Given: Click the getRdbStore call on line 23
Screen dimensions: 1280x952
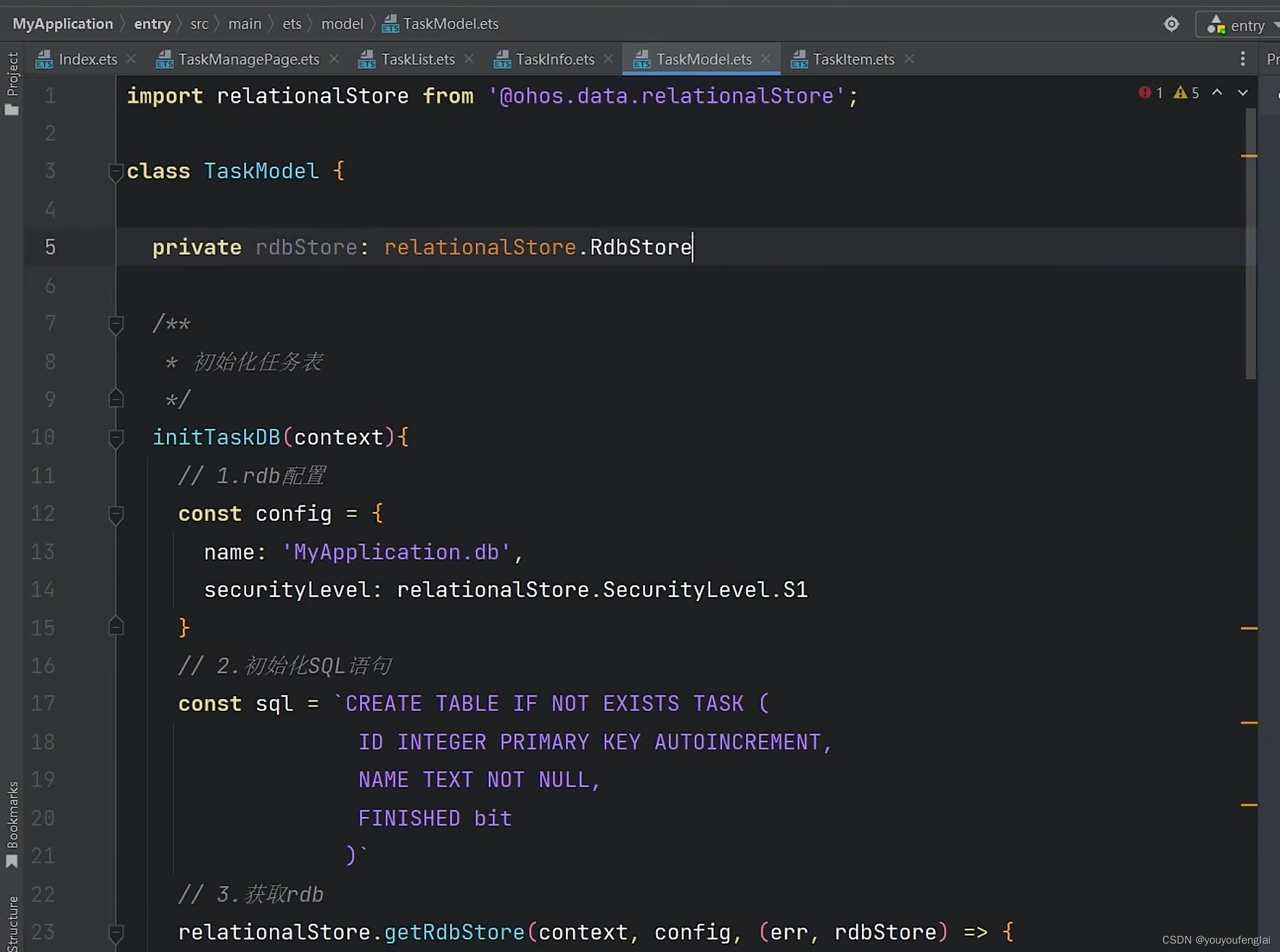Looking at the screenshot, I should [454, 932].
